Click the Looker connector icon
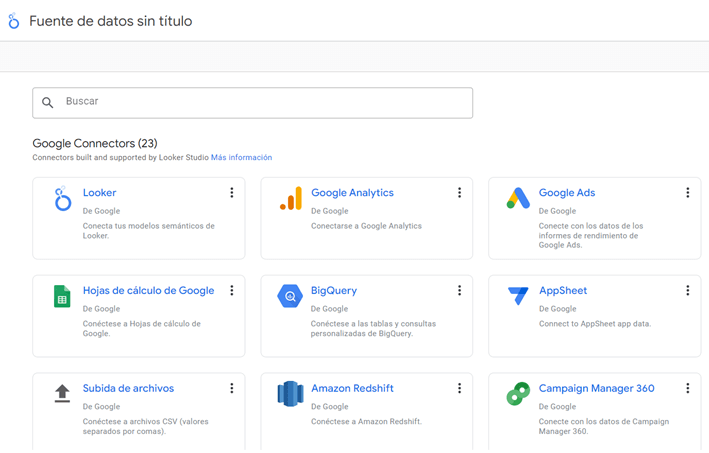 (62, 198)
